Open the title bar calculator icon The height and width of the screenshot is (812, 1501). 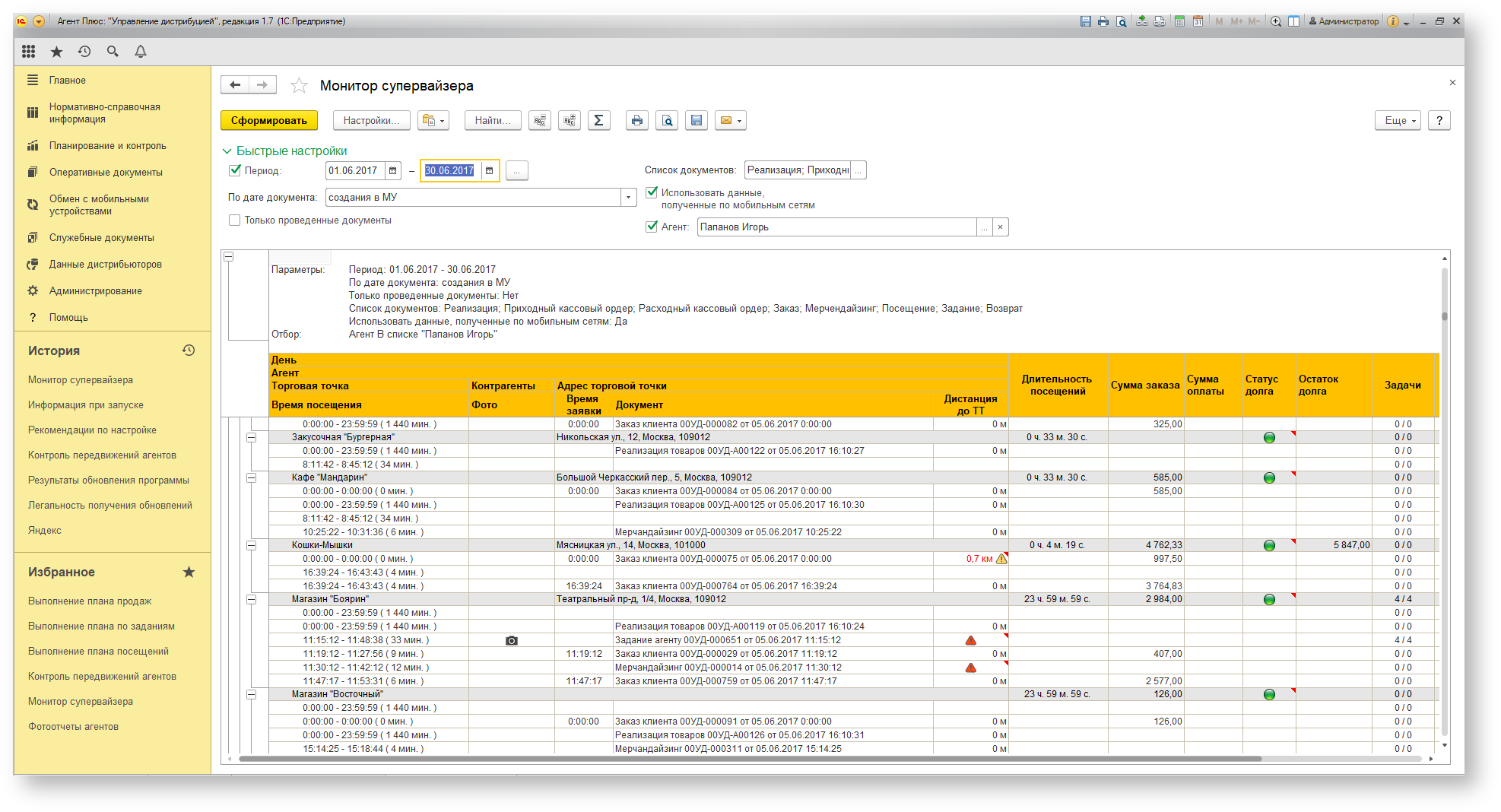[x=1179, y=21]
